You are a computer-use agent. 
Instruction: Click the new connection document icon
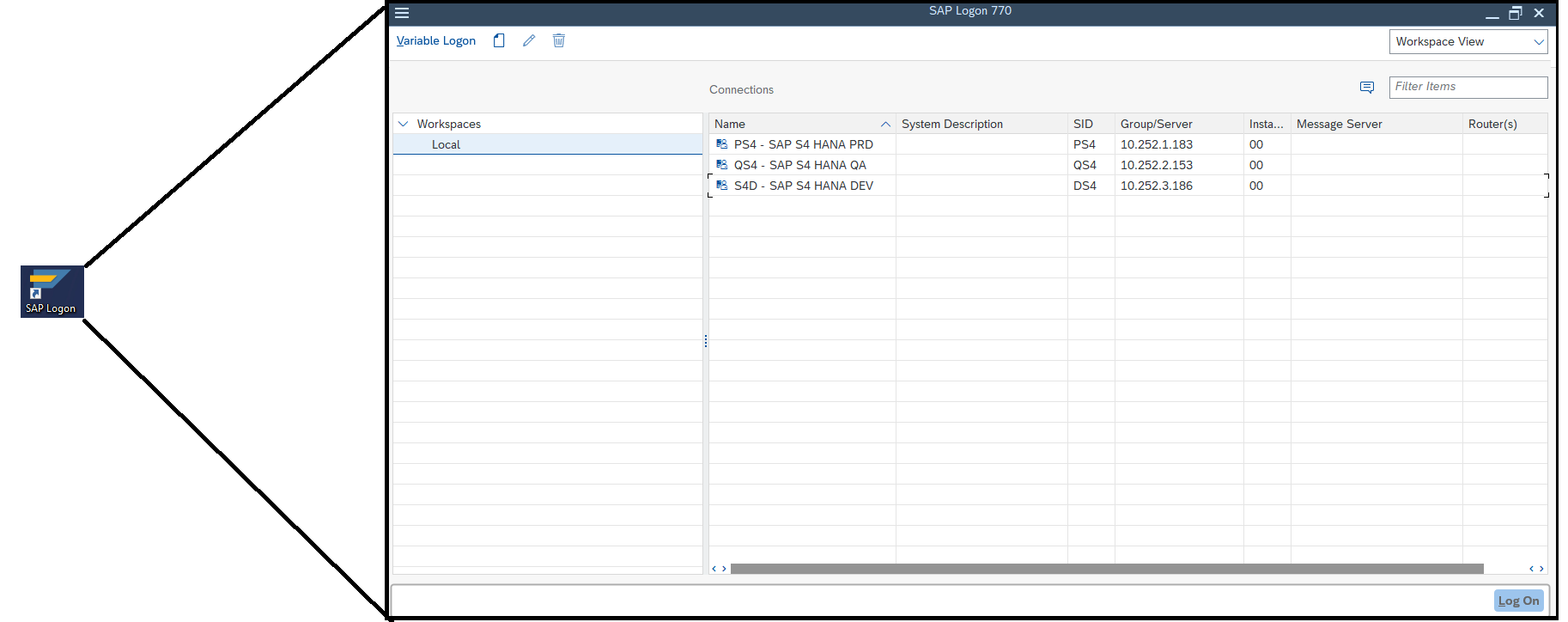[499, 40]
